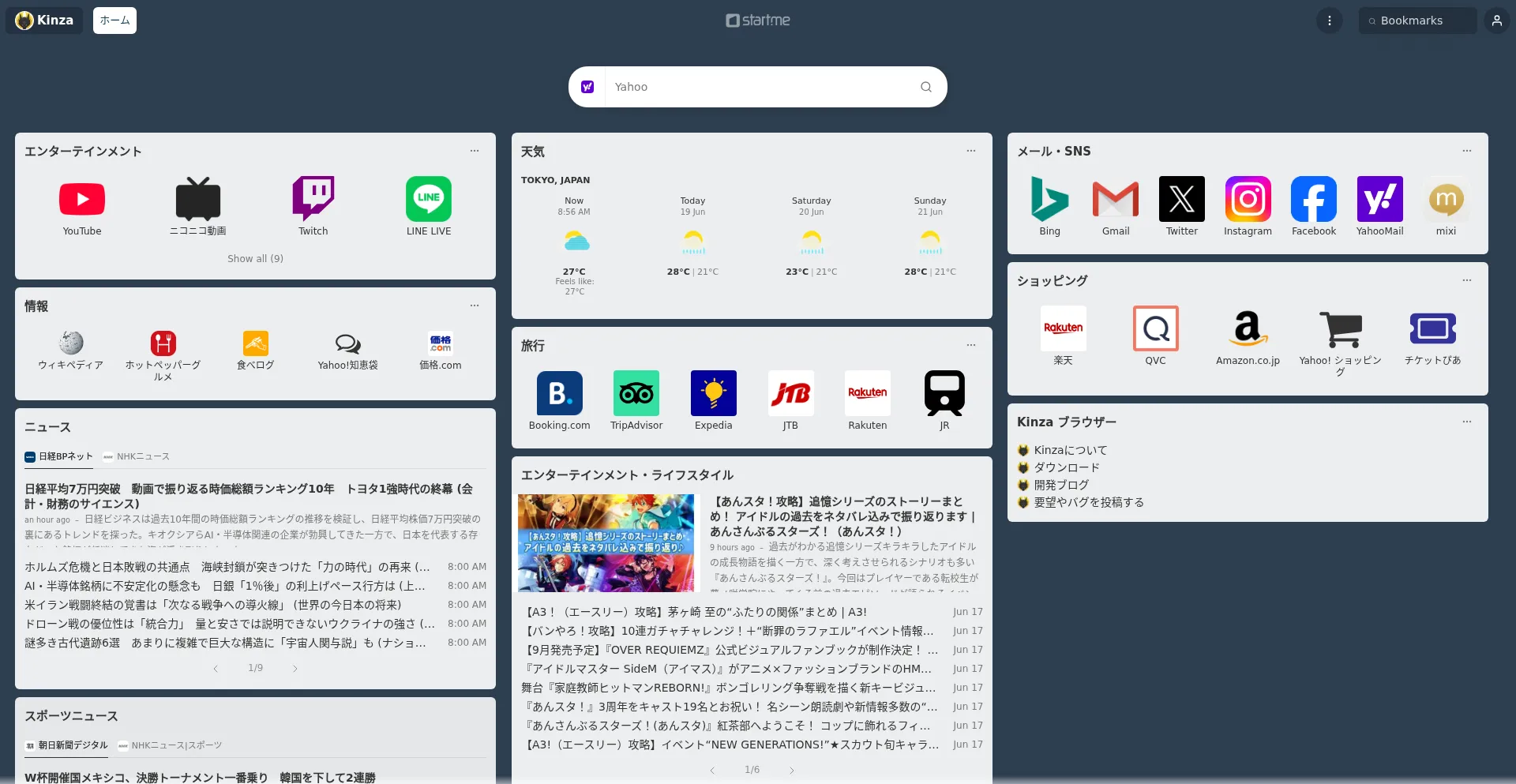Open the ダウンロード link

pos(1067,467)
